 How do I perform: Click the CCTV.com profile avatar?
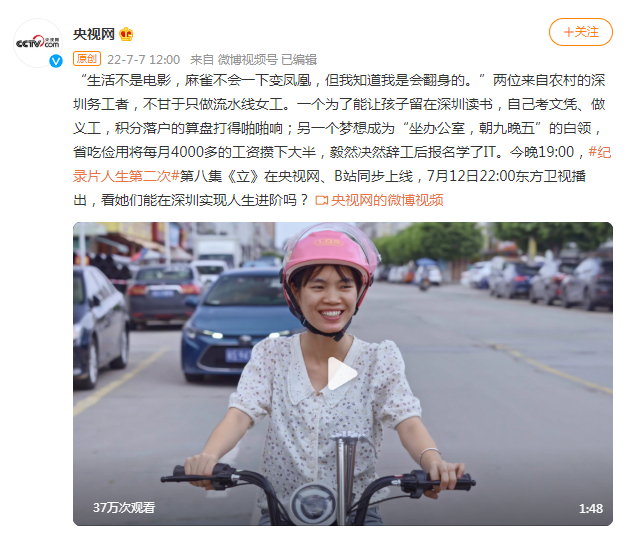[38, 43]
